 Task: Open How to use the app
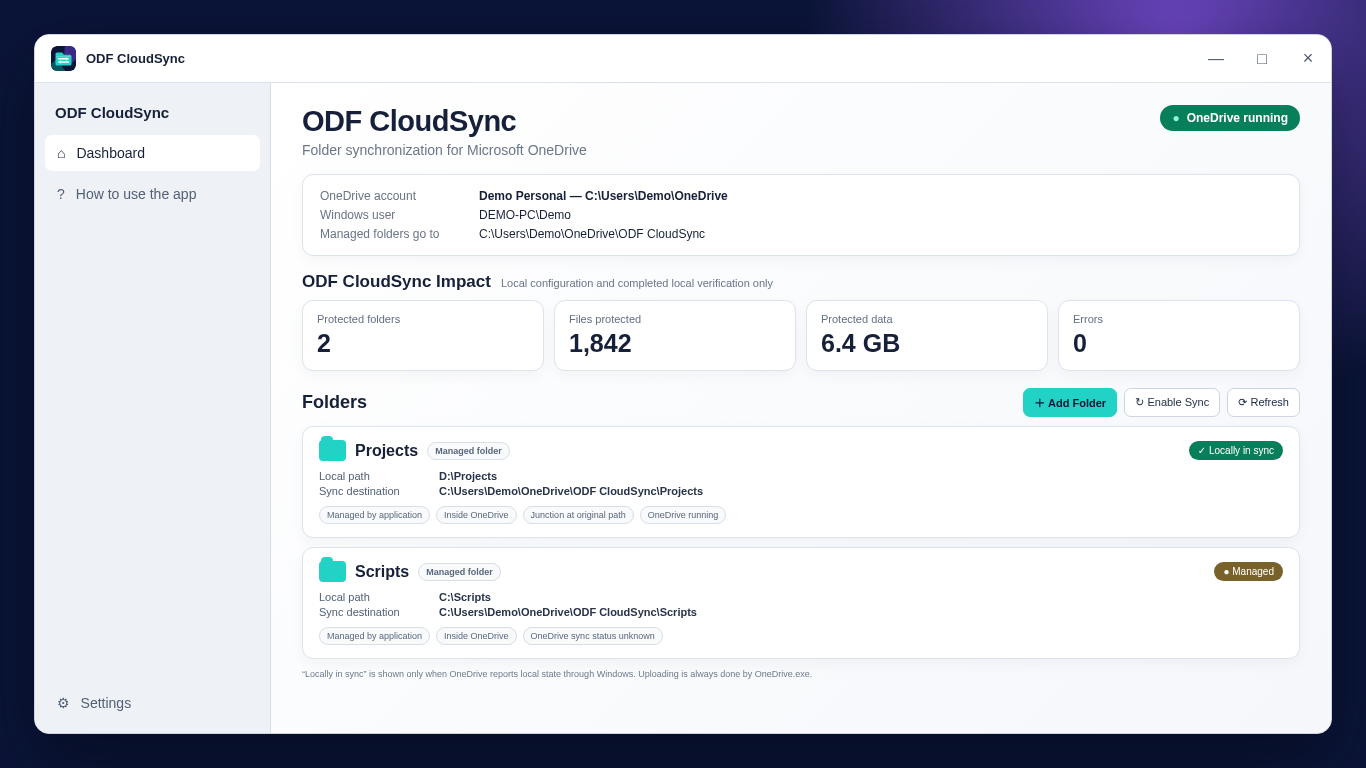pos(152,194)
